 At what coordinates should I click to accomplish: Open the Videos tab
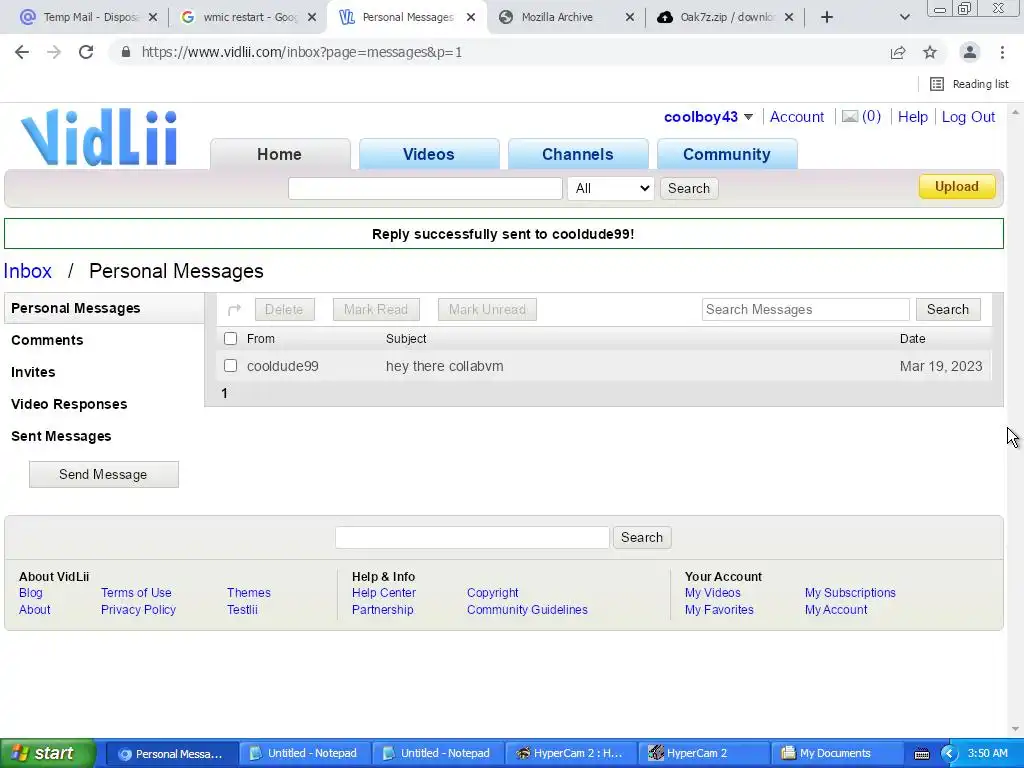428,154
